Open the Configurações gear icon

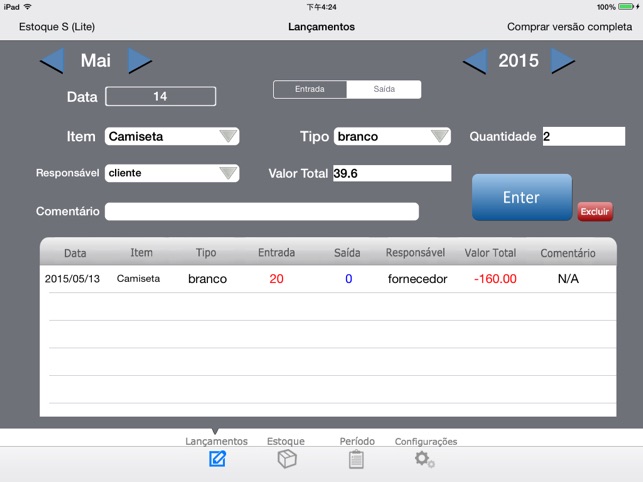(x=424, y=459)
